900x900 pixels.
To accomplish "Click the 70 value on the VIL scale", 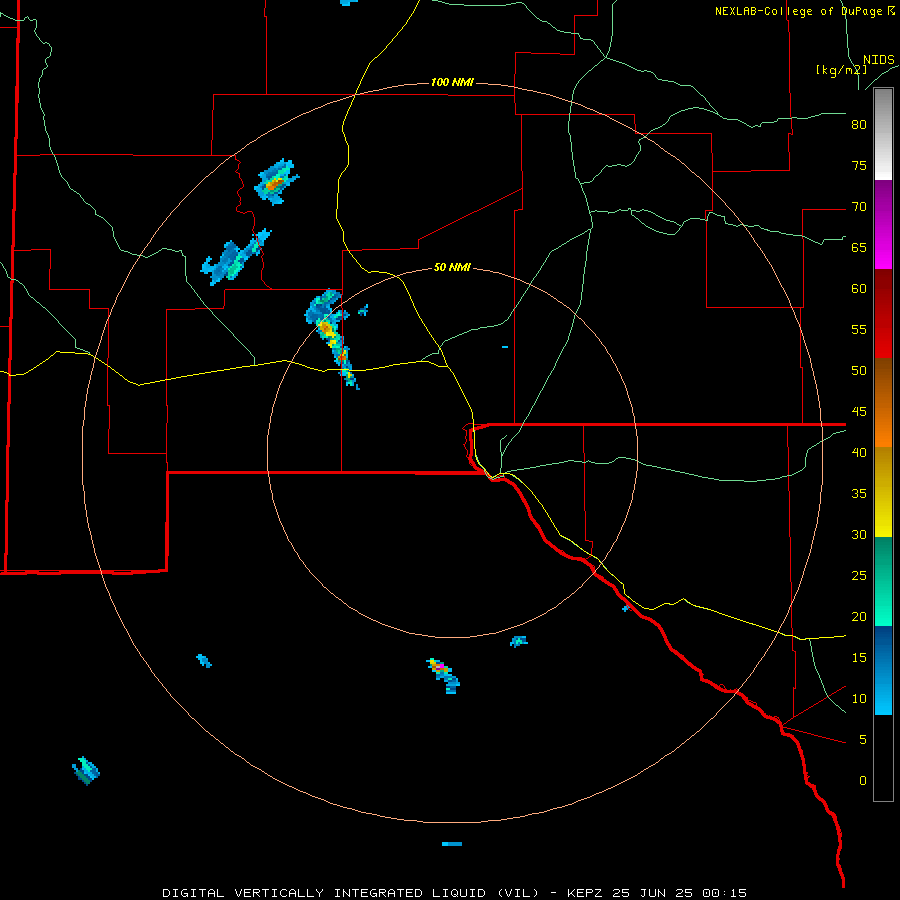I will click(x=859, y=207).
